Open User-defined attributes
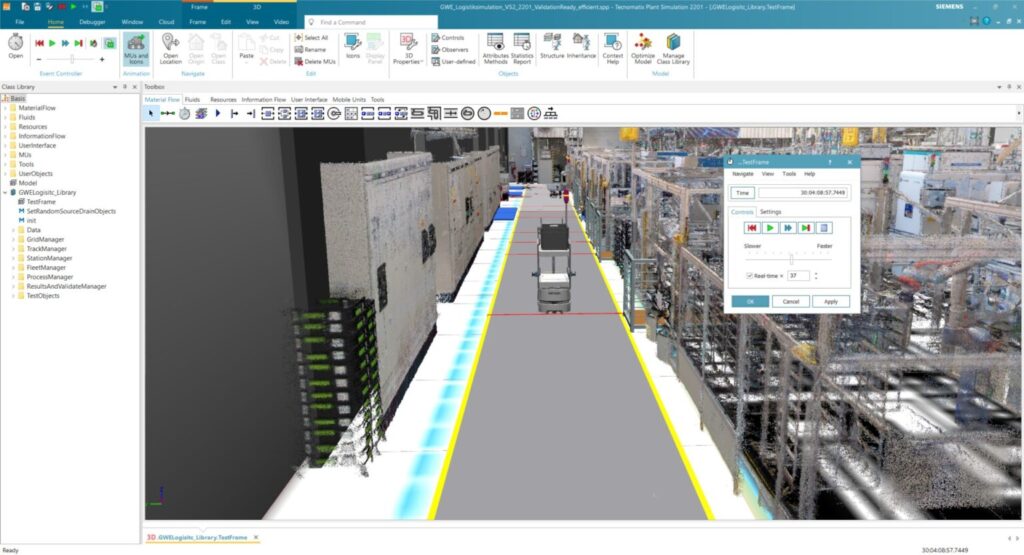Screen dimensions: 1024x555 453,61
